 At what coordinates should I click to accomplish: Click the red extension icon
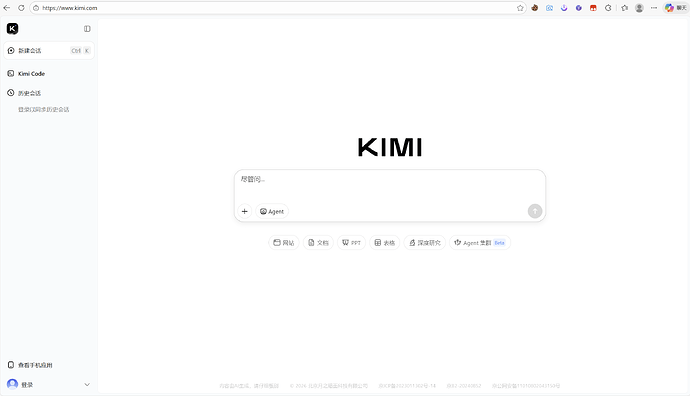coord(593,8)
